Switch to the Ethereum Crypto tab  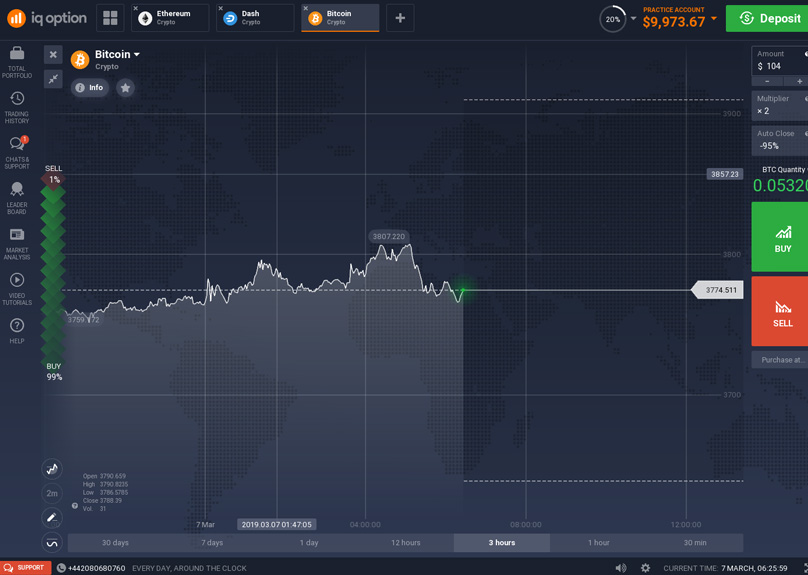(x=171, y=18)
